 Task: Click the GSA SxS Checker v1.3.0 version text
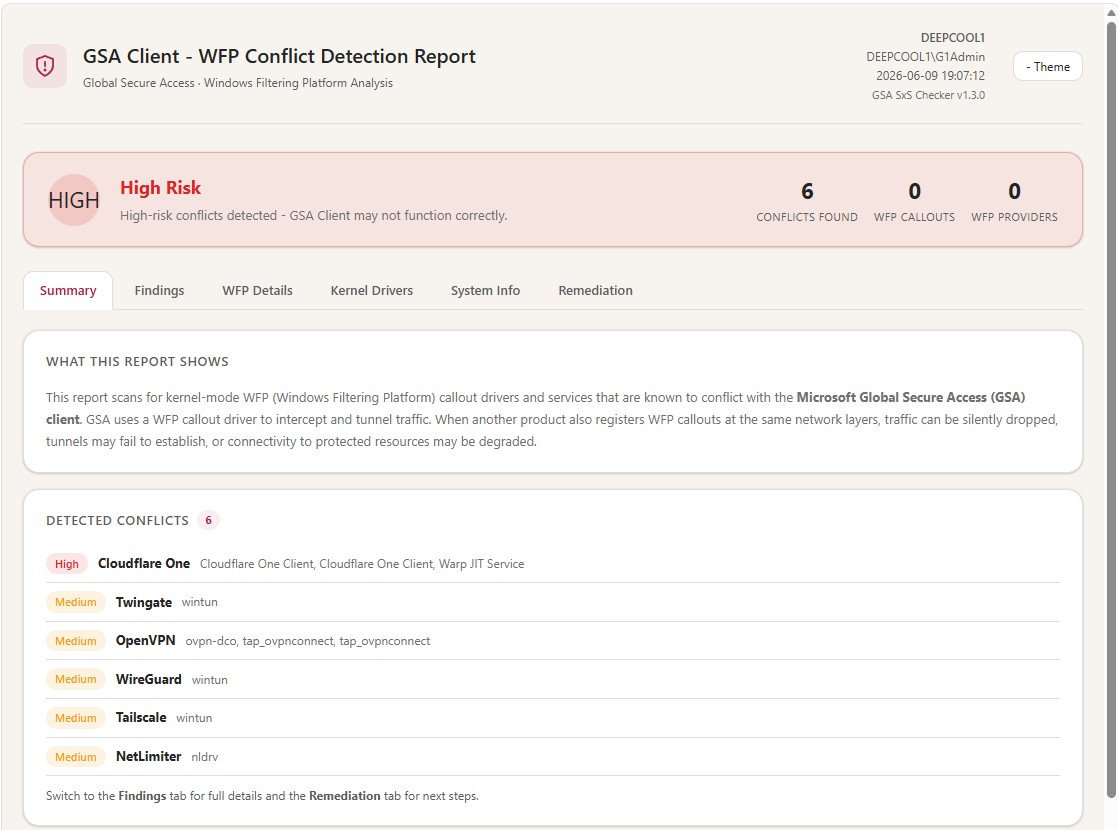pyautogui.click(x=928, y=95)
